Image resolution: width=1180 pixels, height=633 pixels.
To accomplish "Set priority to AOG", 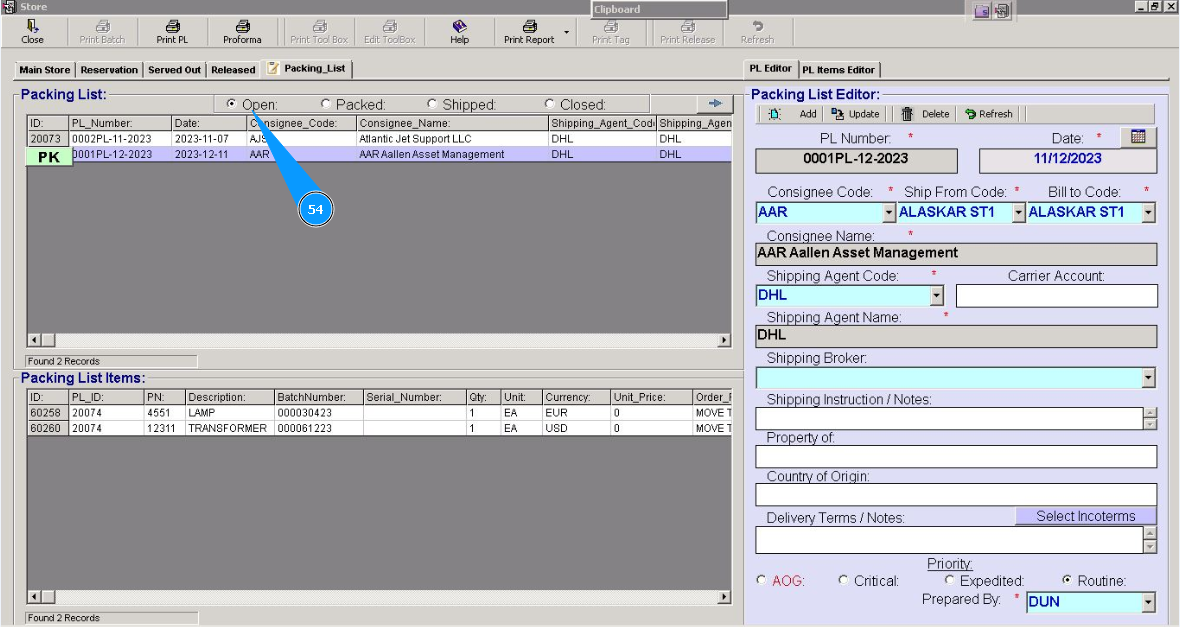I will (x=762, y=580).
